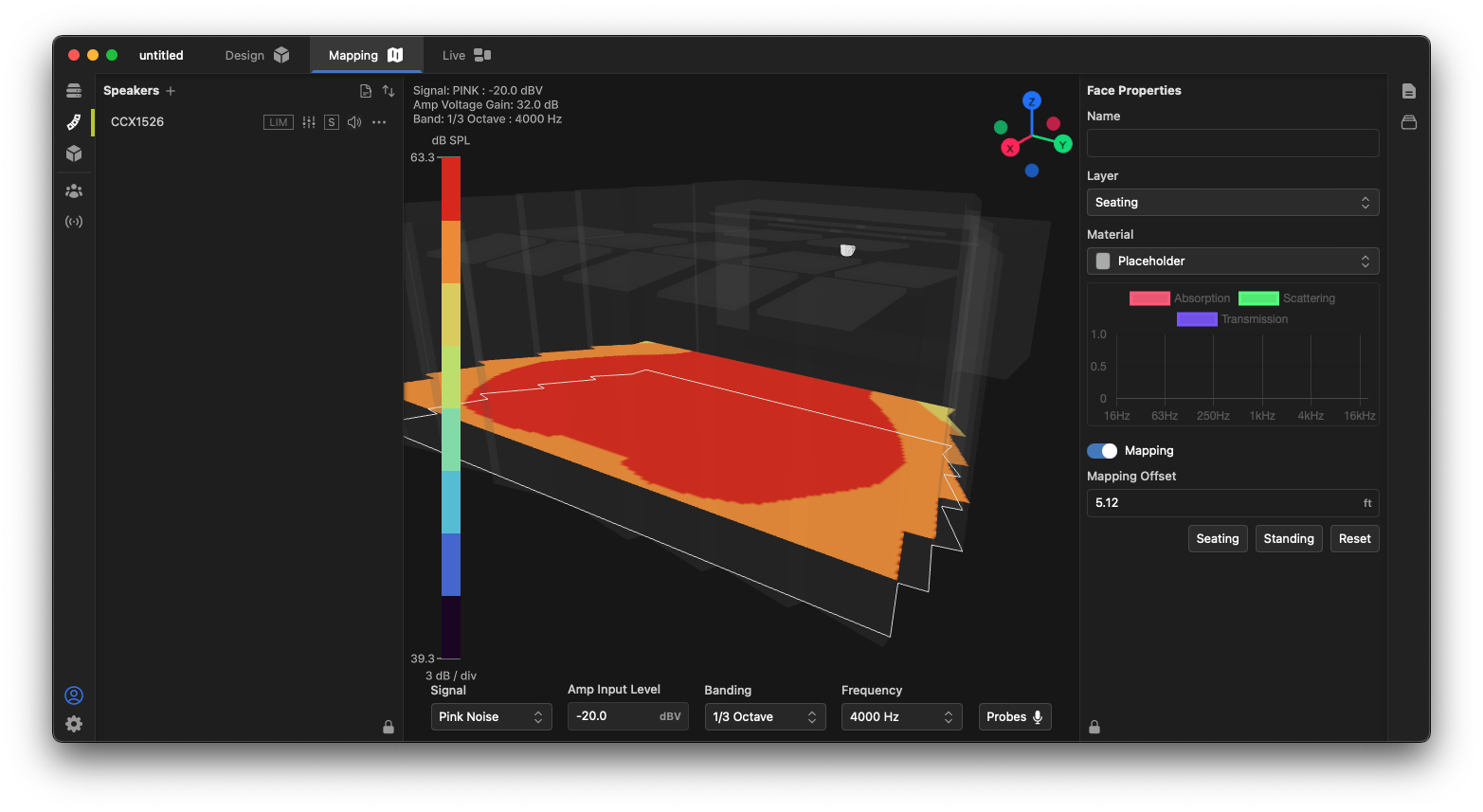Click the Standing offset button
This screenshot has width=1483, height=812.
tap(1288, 539)
